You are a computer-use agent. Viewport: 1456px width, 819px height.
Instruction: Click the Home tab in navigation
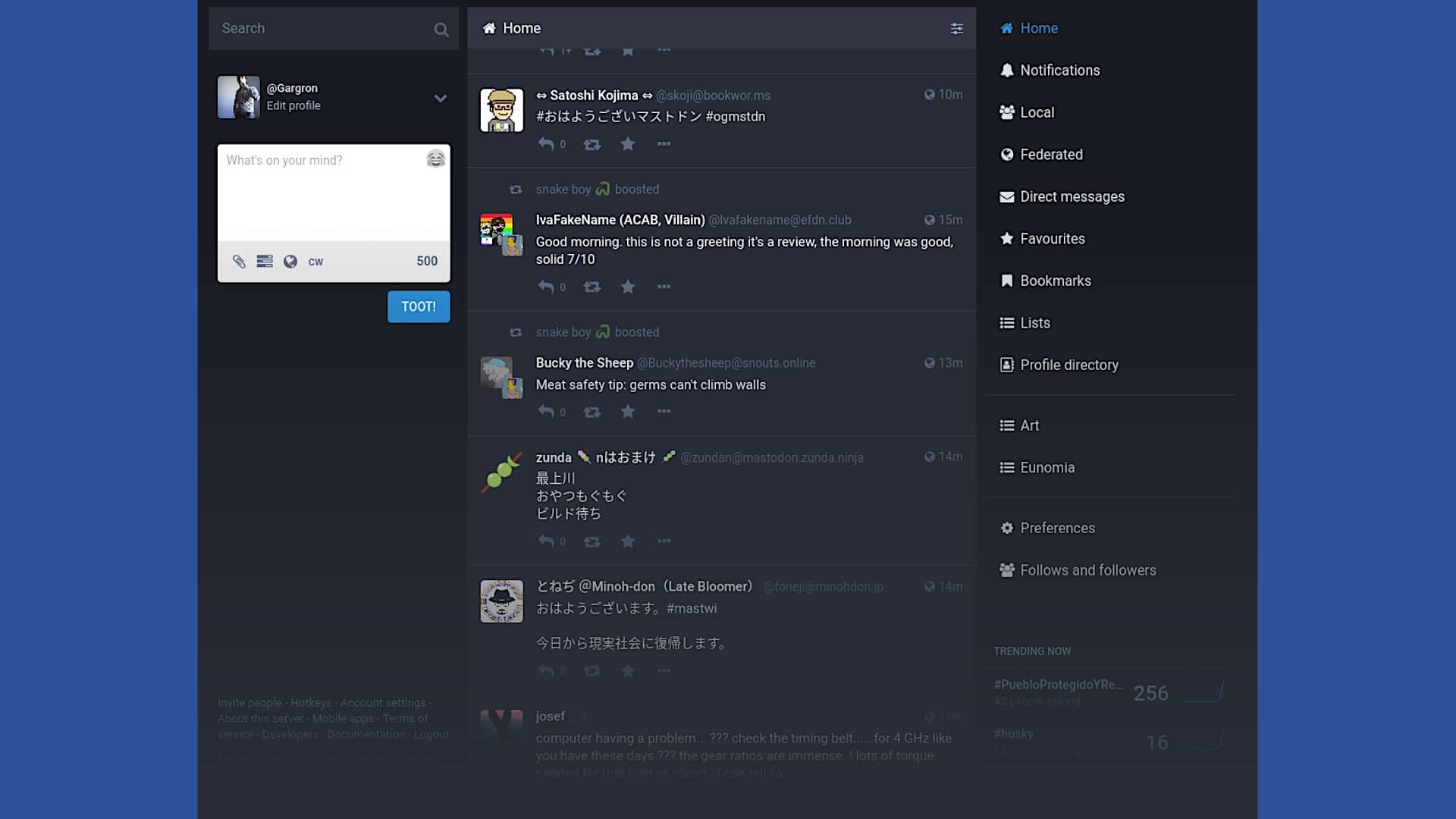1039,28
